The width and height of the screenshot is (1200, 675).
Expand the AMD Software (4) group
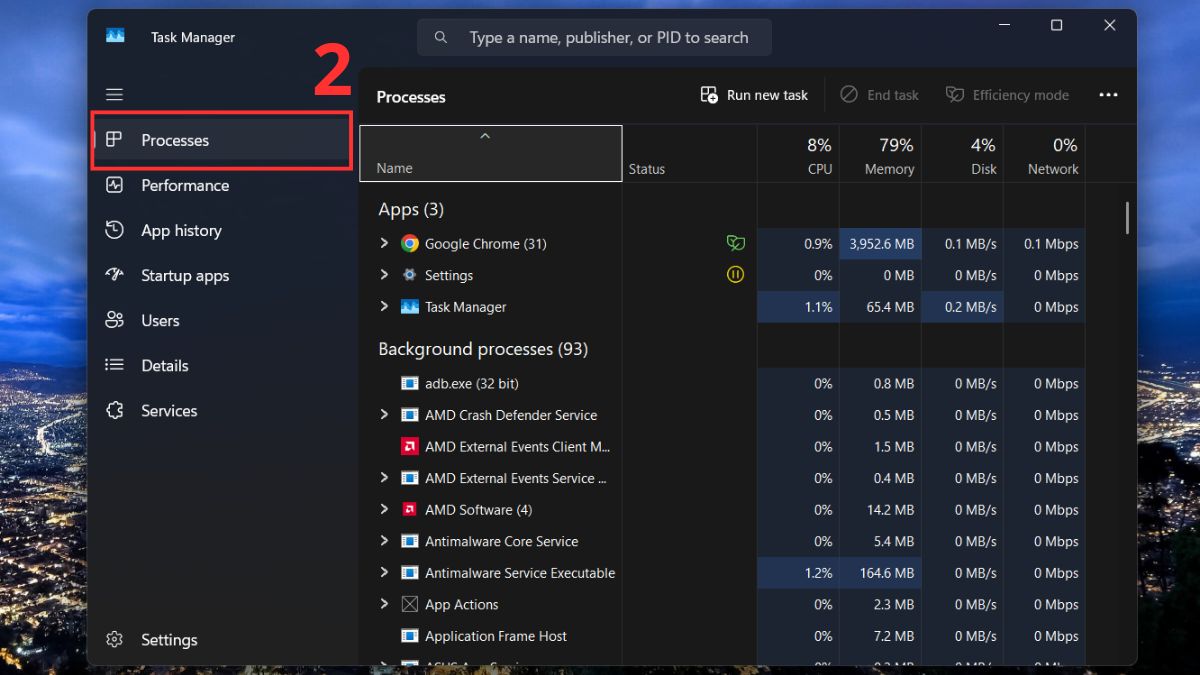click(x=384, y=509)
